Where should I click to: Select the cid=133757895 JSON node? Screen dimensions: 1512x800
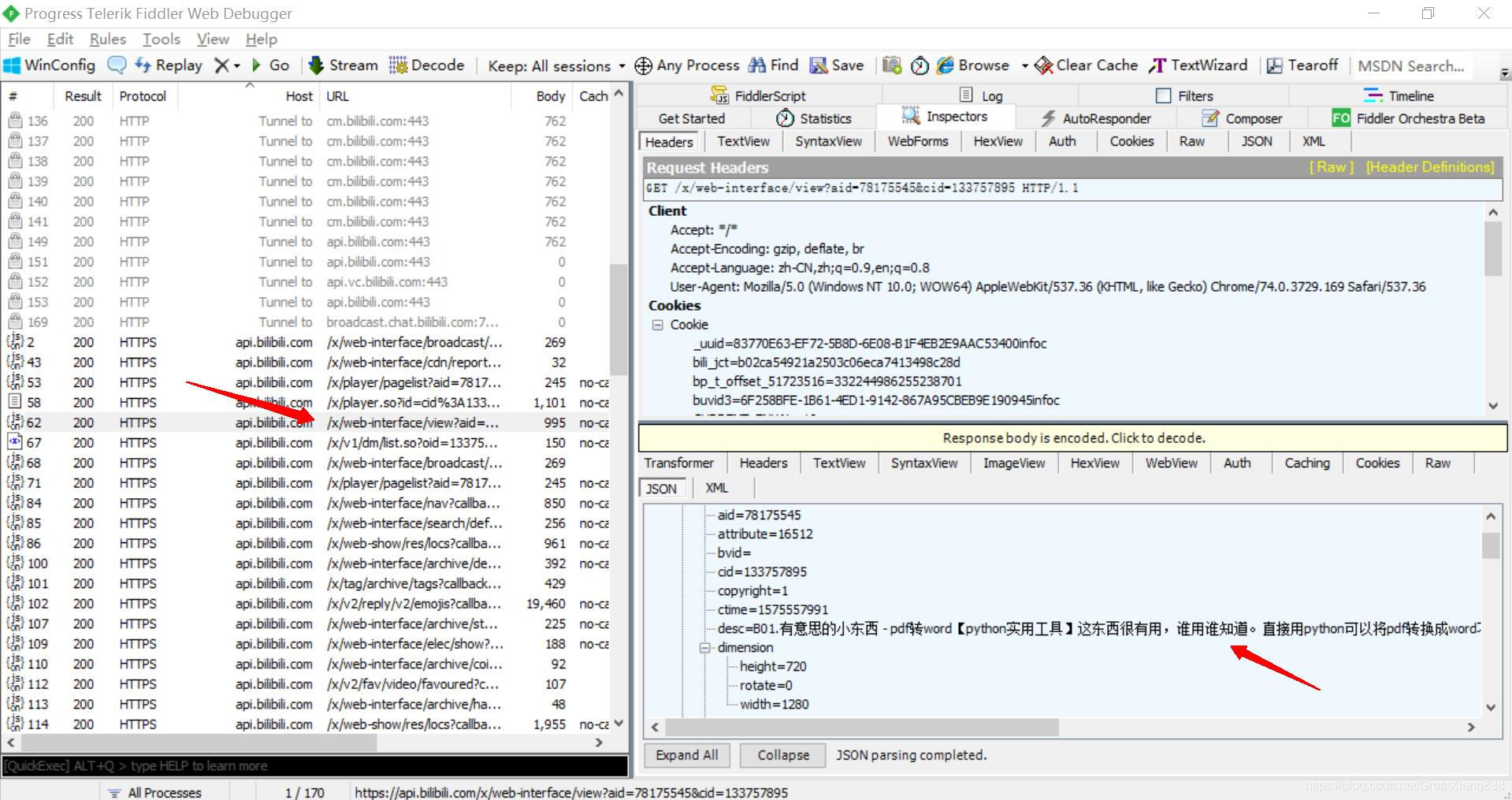point(762,572)
